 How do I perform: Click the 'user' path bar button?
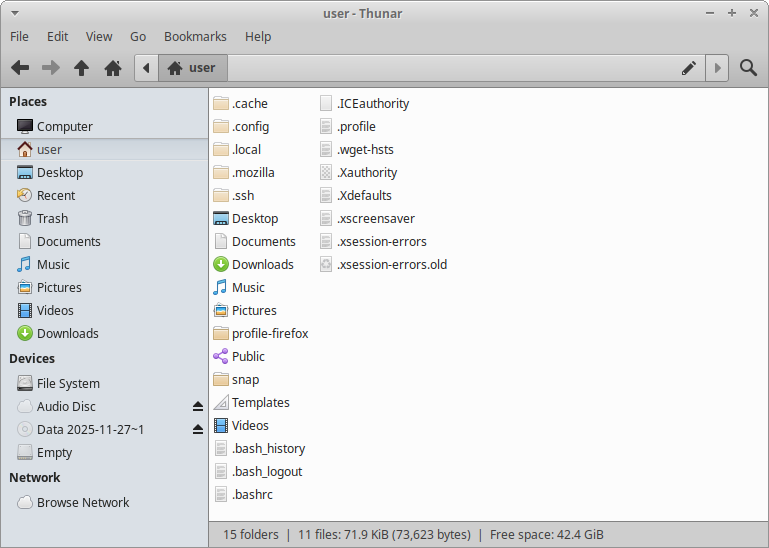point(193,68)
